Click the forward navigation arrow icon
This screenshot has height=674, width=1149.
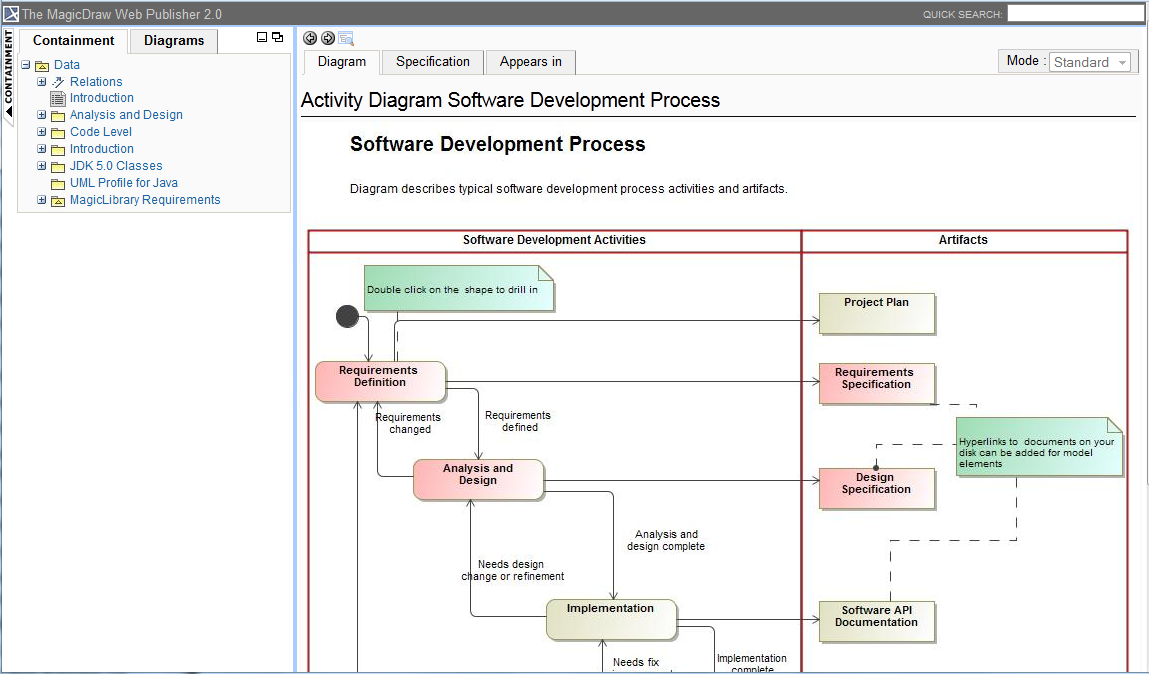[327, 38]
